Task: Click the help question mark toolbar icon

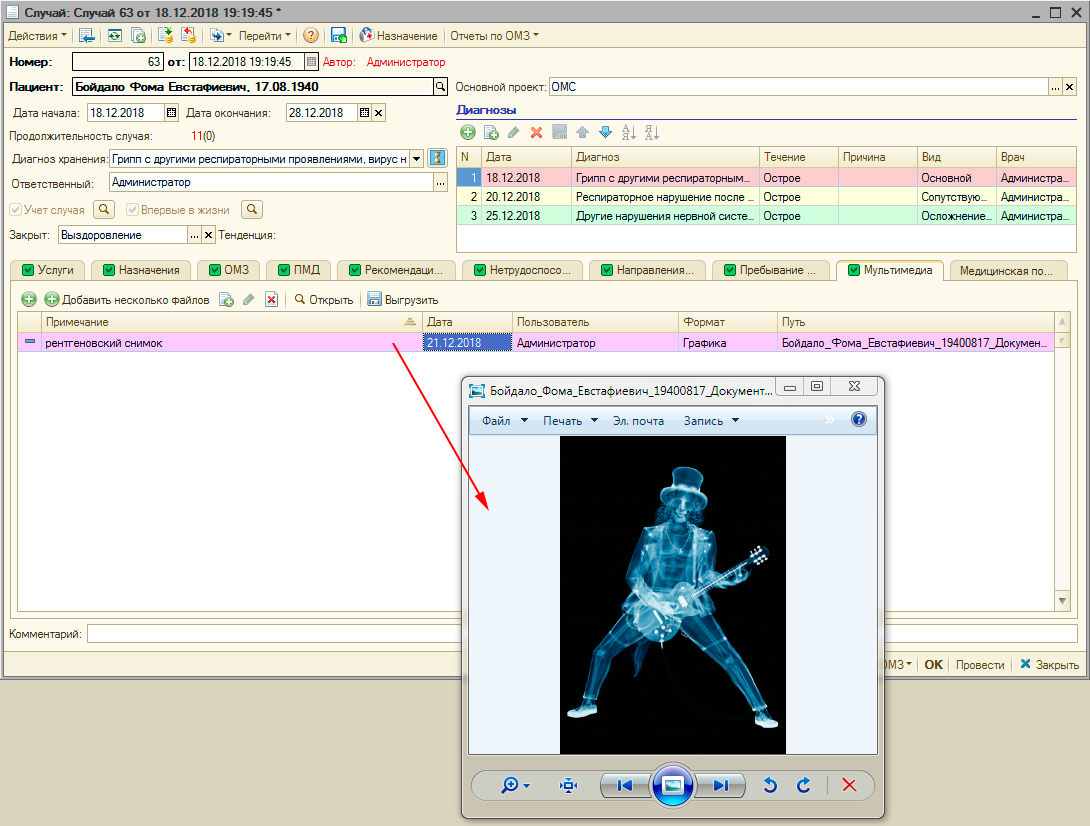Action: click(x=311, y=35)
